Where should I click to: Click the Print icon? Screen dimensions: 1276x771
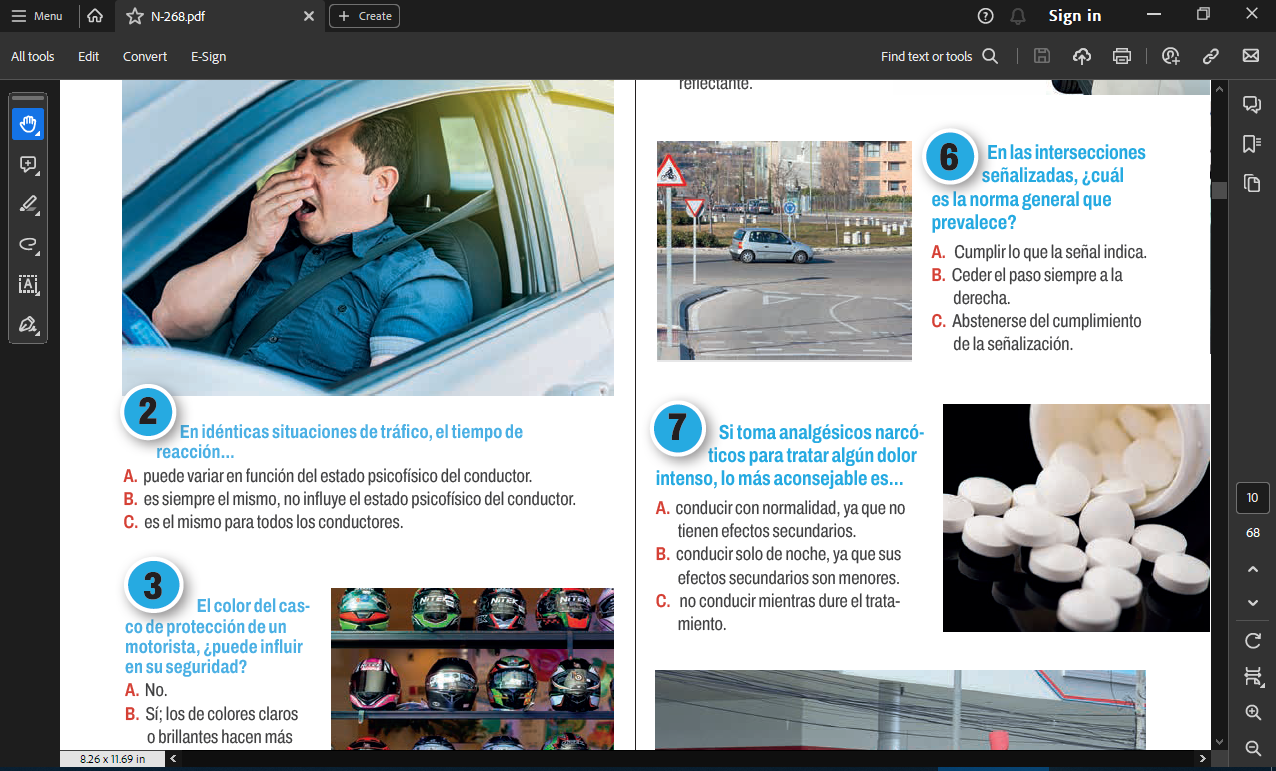click(1122, 56)
